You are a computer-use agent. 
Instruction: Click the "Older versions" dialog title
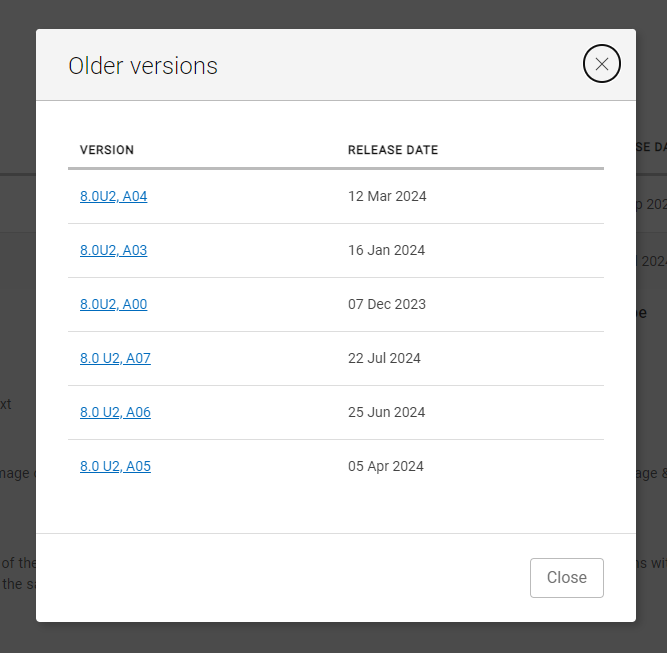coord(143,66)
